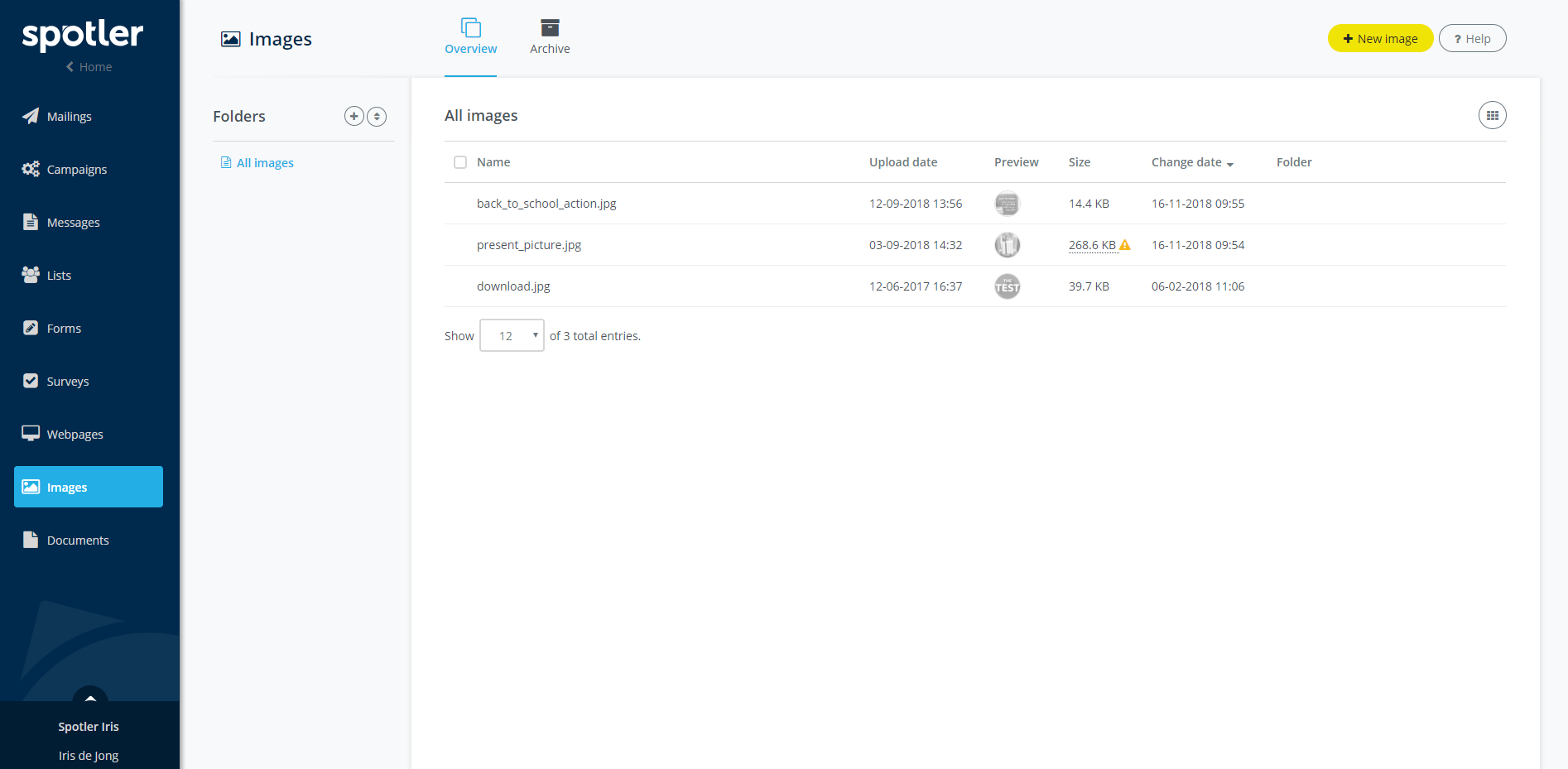Switch to the Archive tab
1568x769 pixels.
550,38
